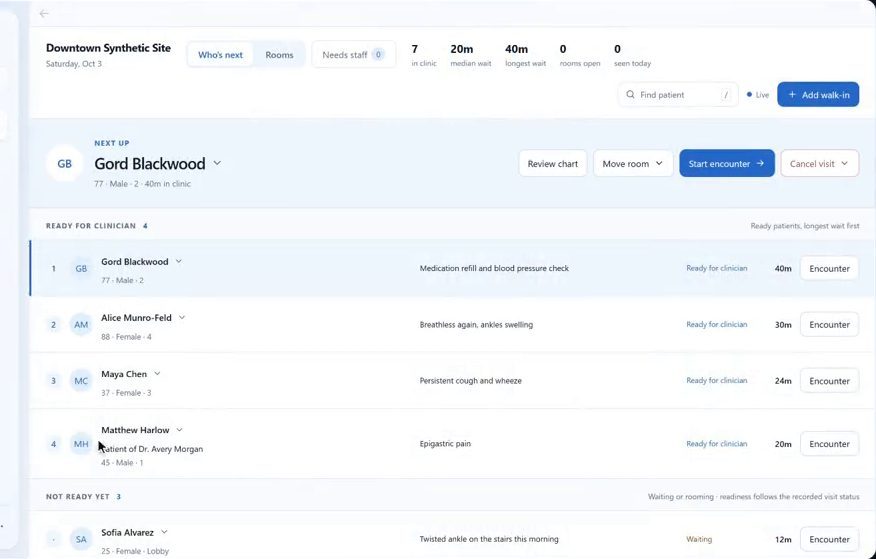The height and width of the screenshot is (559, 876).
Task: Click the Maya Chen patient name
Action: point(124,374)
